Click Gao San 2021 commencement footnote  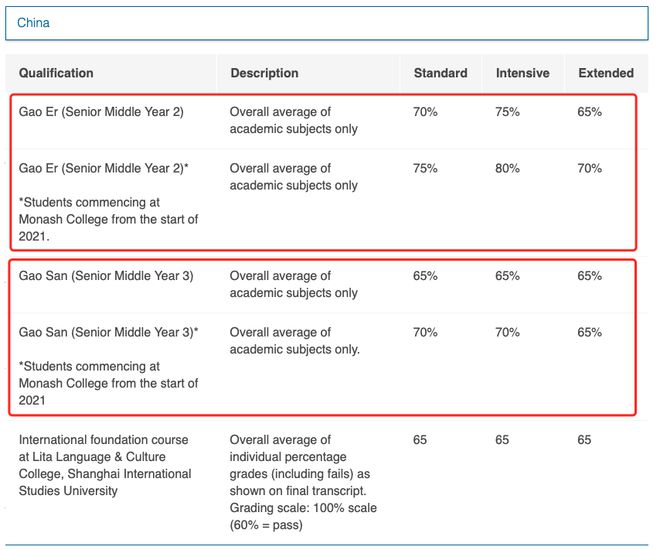point(109,383)
